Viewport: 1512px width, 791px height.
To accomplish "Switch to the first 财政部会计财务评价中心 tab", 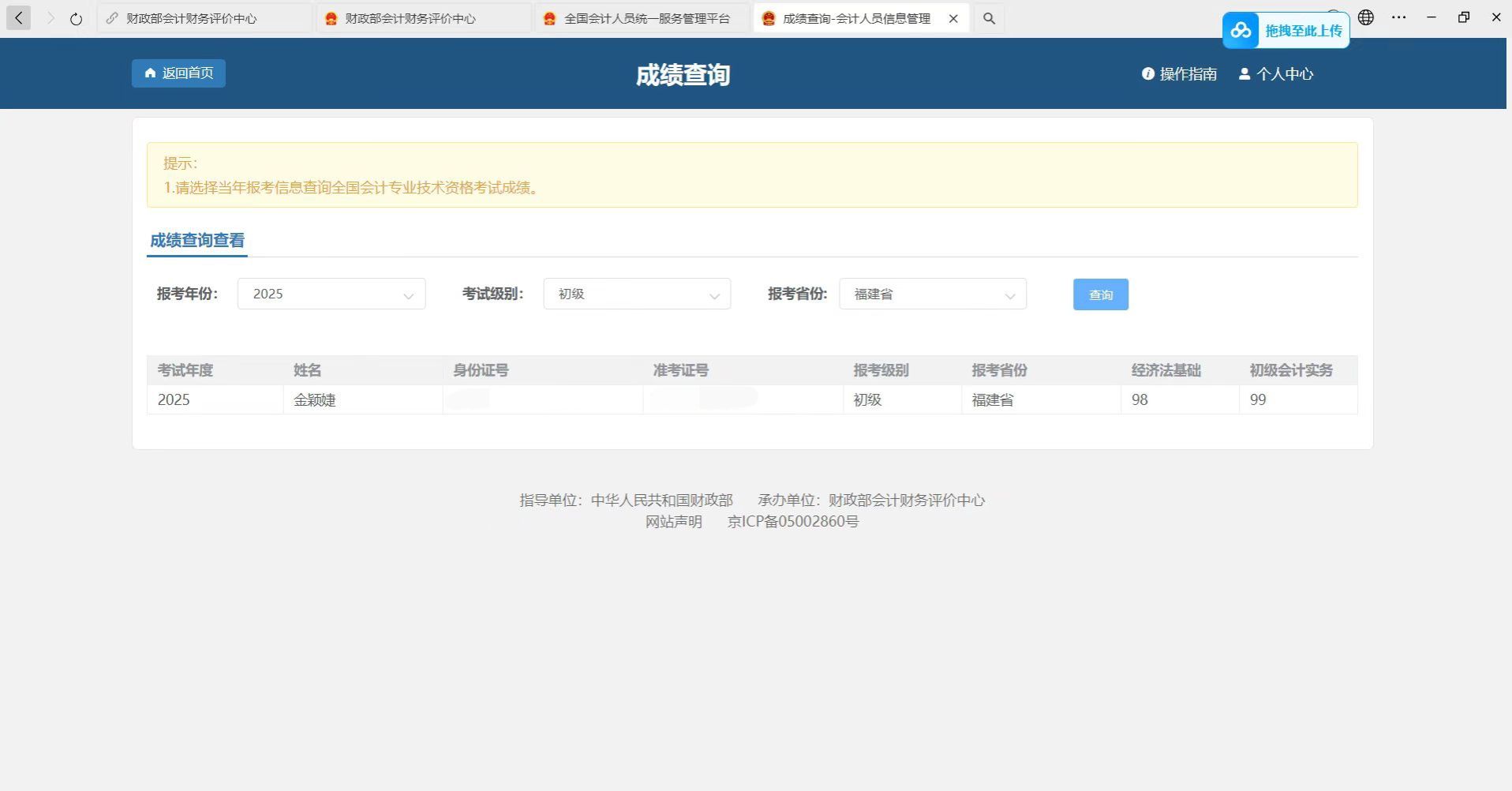I will click(x=191, y=18).
